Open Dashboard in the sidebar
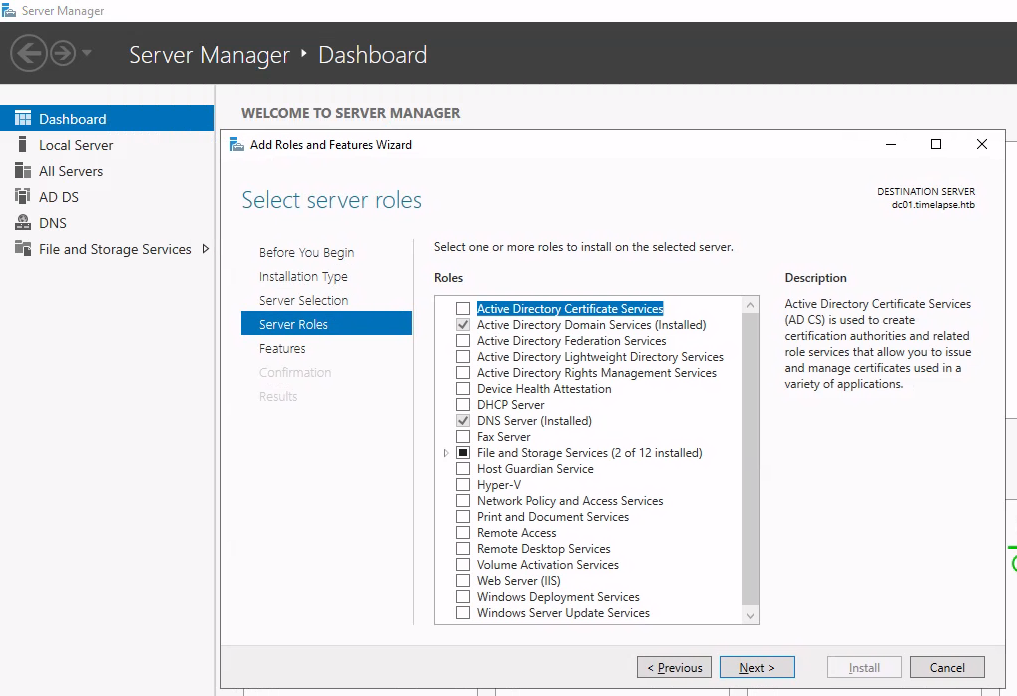Screen dimensions: 1017x696 coord(107,118)
